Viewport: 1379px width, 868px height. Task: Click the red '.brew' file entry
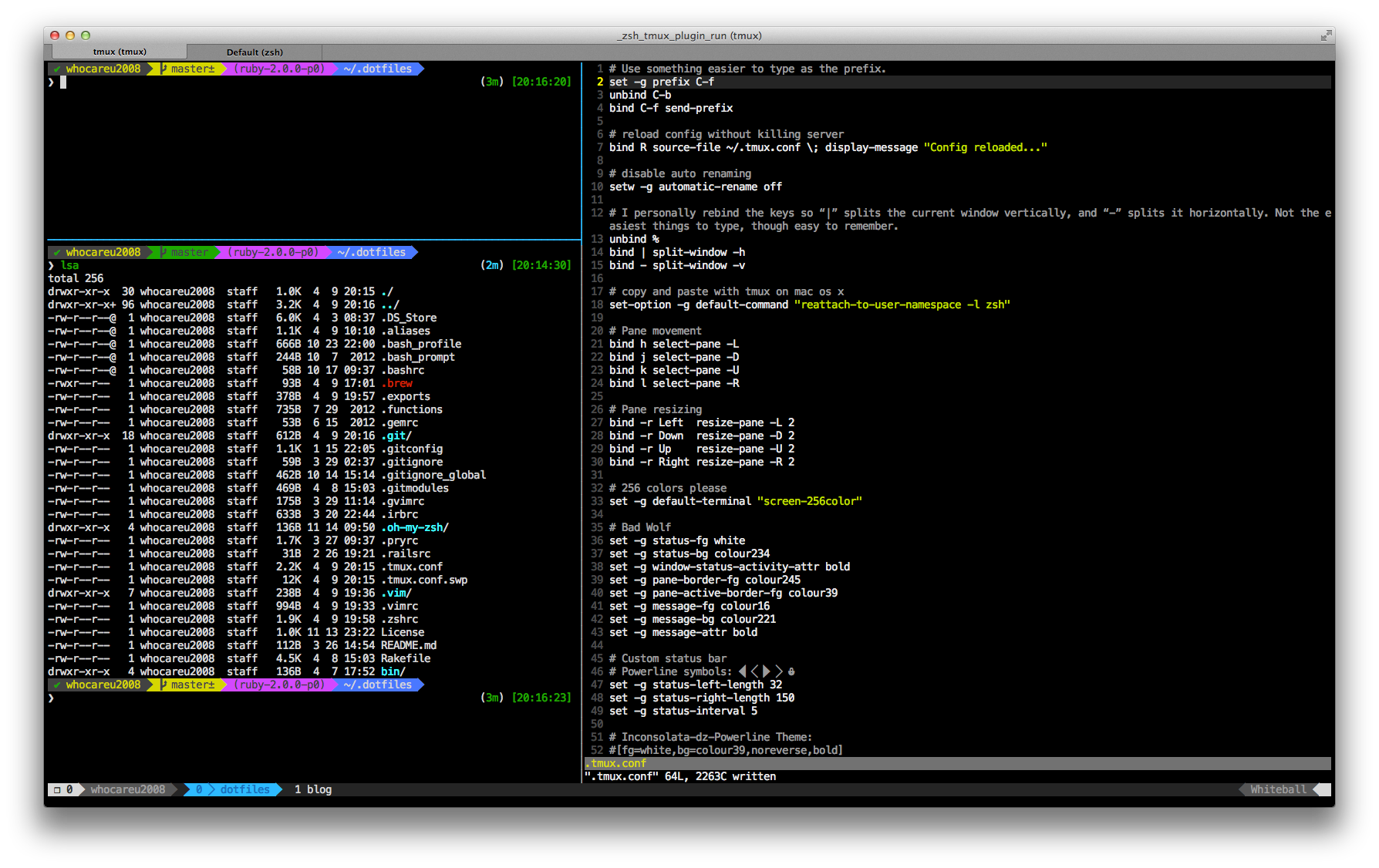396,383
